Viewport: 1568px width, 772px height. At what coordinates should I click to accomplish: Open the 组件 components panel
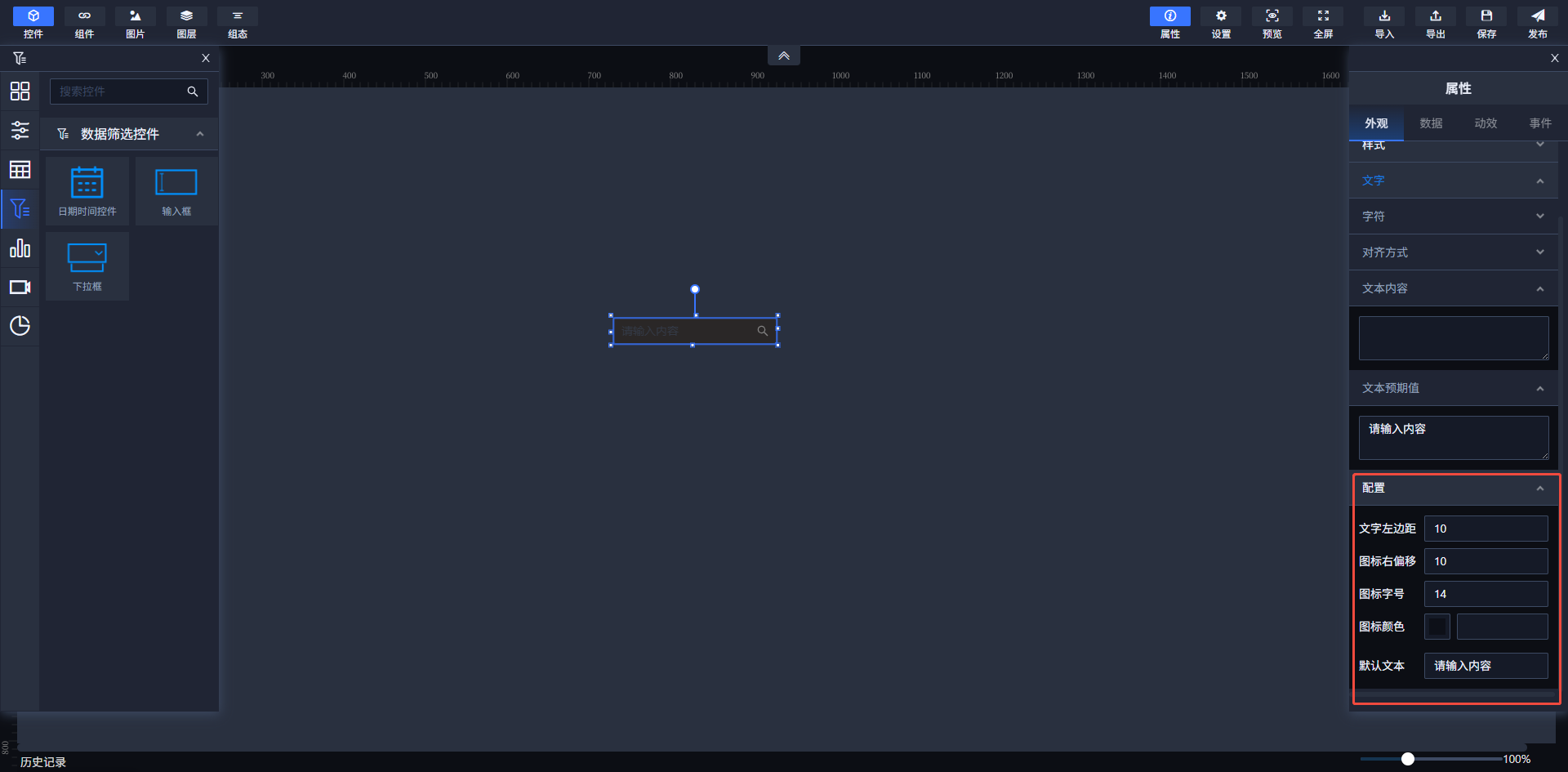(x=84, y=23)
